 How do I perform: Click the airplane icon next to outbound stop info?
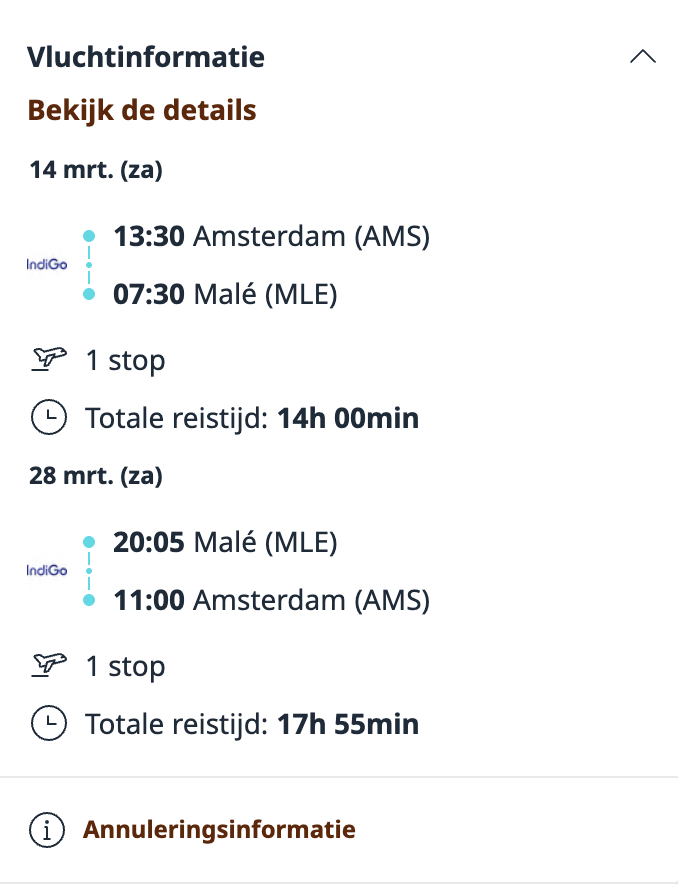(49, 359)
